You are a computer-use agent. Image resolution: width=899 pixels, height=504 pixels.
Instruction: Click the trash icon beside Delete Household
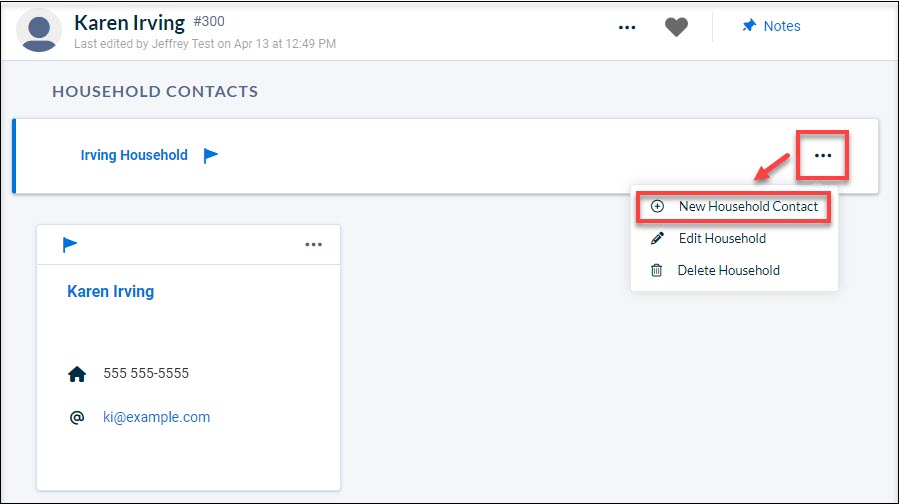pyautogui.click(x=656, y=270)
